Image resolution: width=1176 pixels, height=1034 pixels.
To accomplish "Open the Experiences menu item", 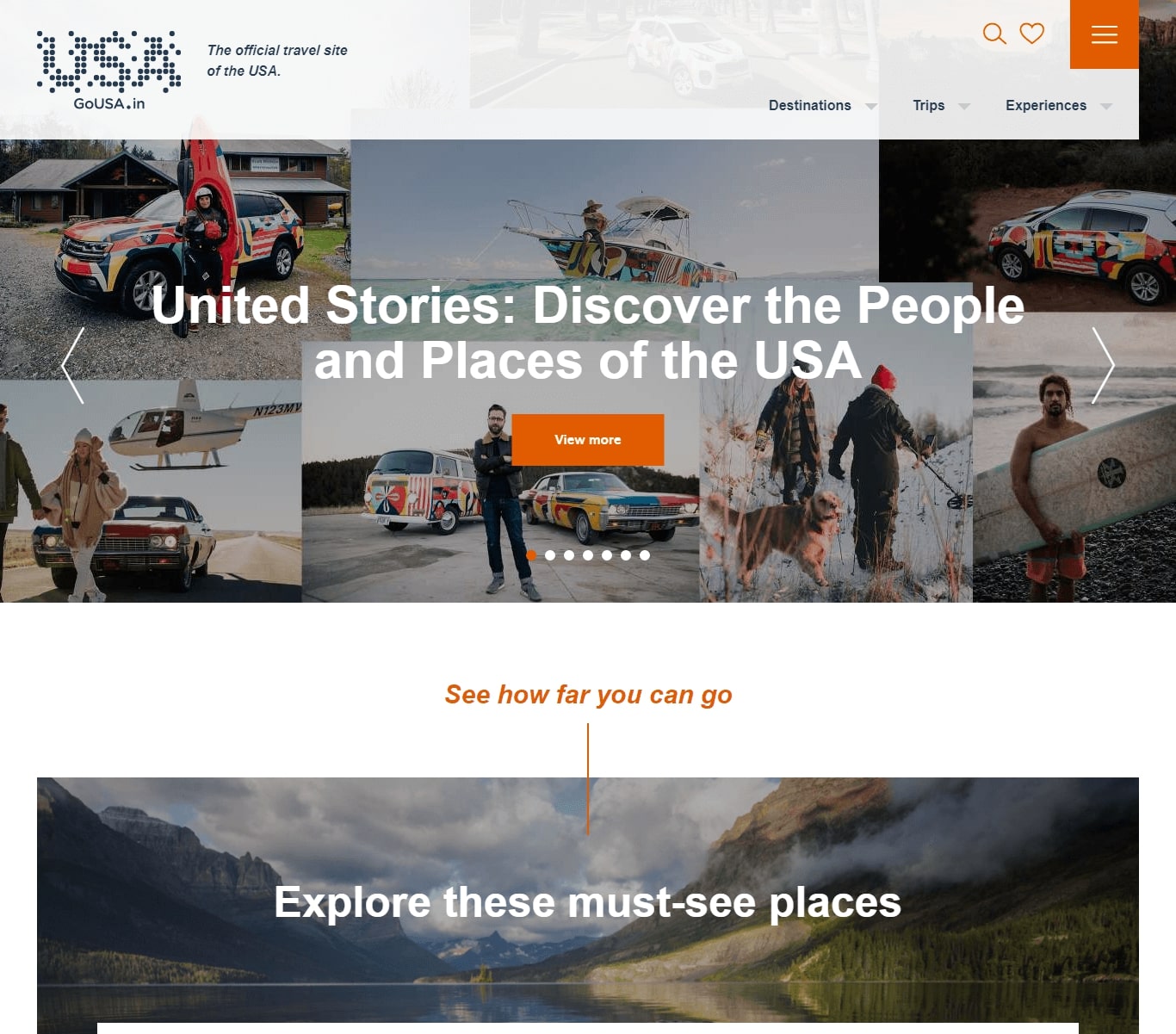I will [1046, 105].
